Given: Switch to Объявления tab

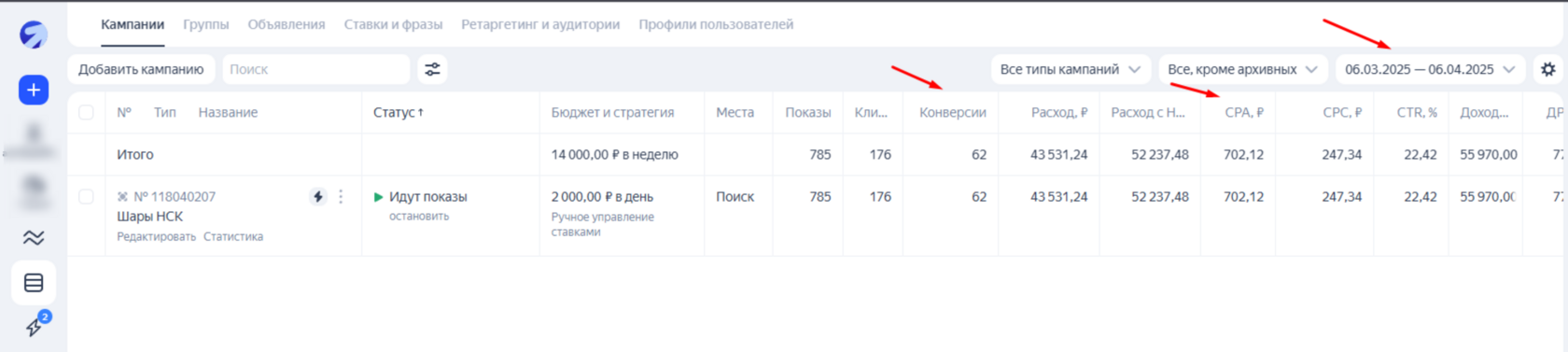Looking at the screenshot, I should pyautogui.click(x=287, y=24).
